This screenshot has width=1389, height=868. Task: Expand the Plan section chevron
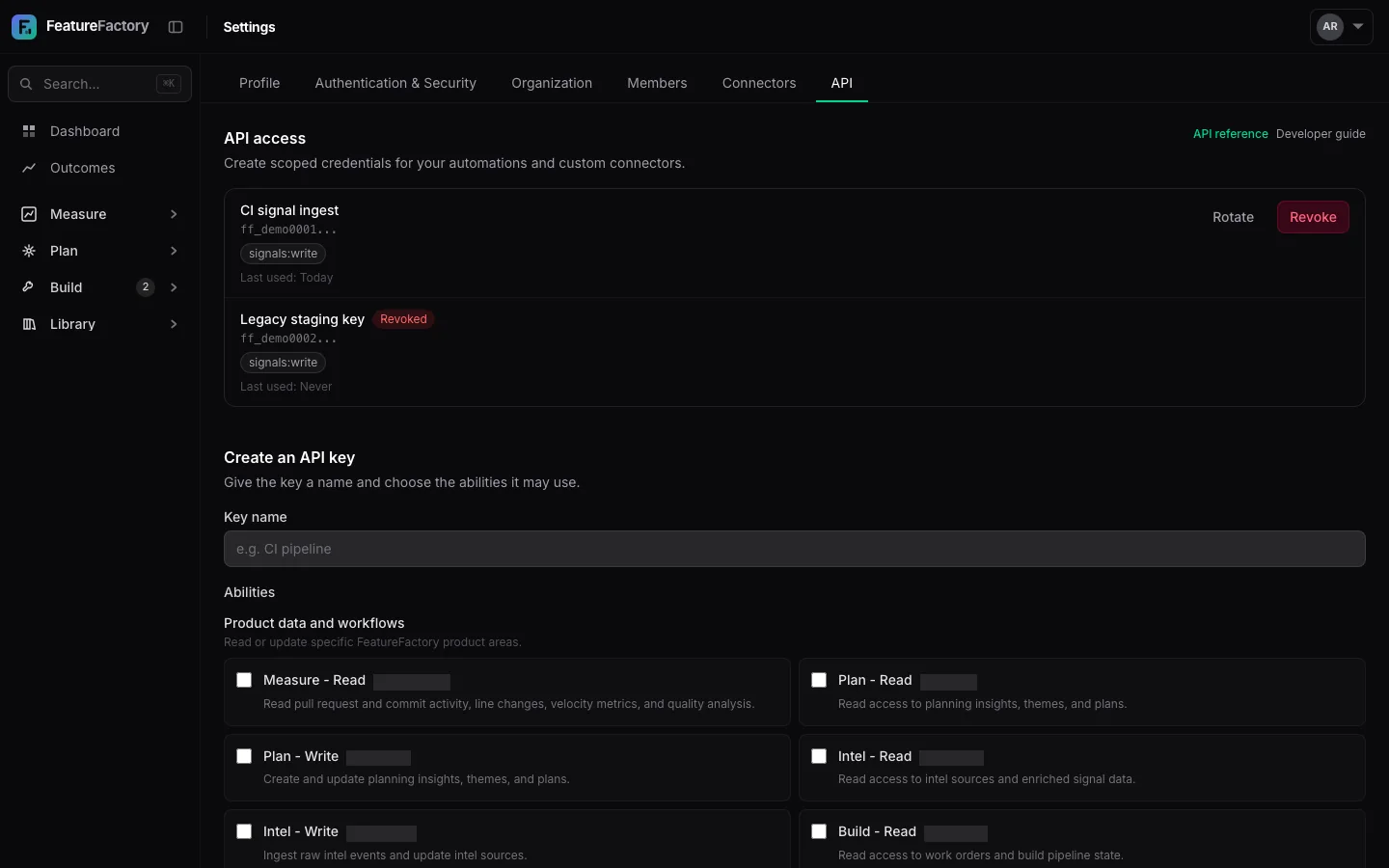coord(174,251)
